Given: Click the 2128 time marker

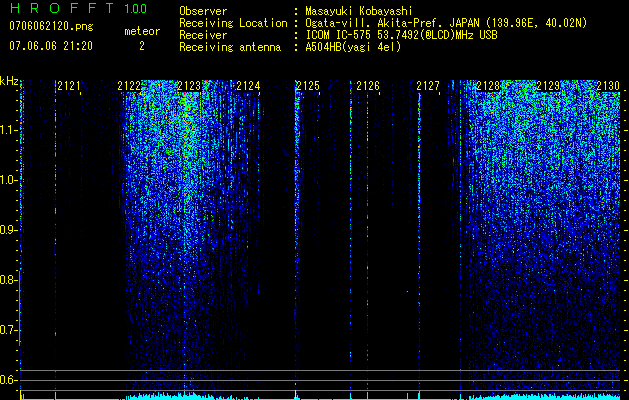Looking at the screenshot, I should point(488,86).
